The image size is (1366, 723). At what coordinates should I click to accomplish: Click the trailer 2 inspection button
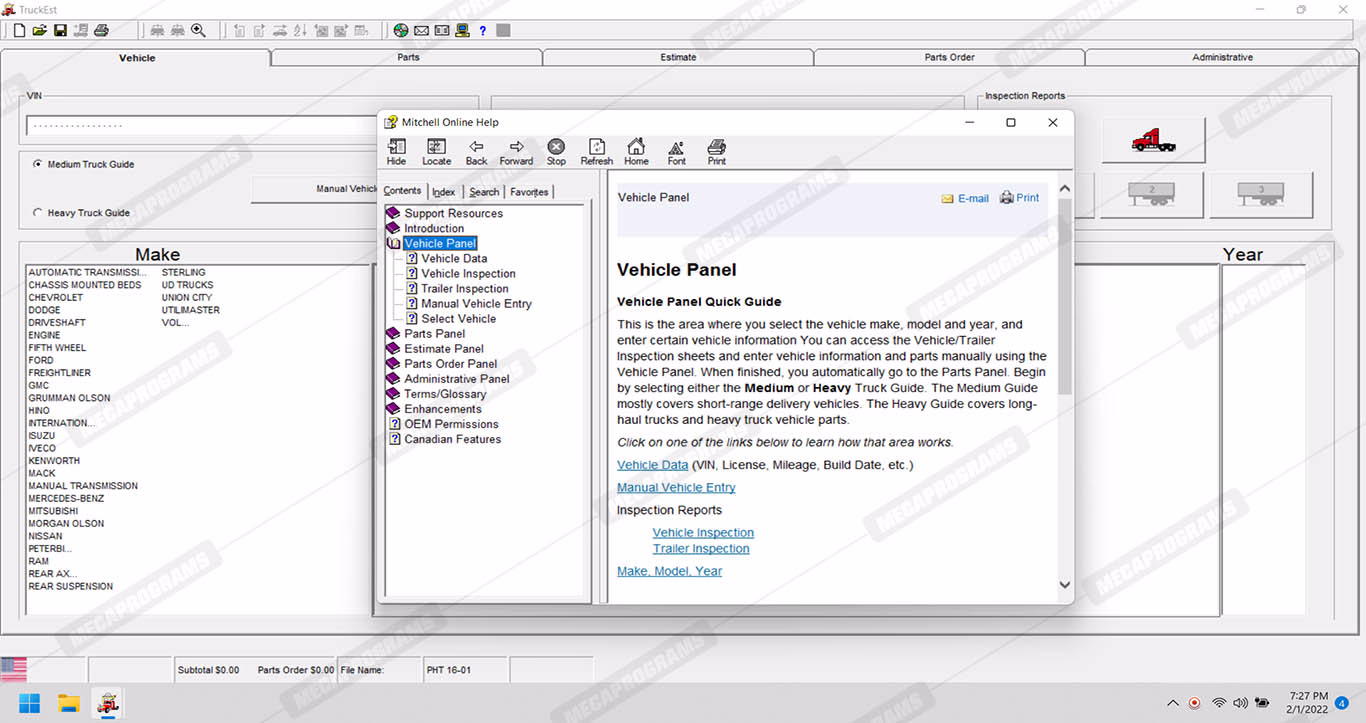point(1152,194)
